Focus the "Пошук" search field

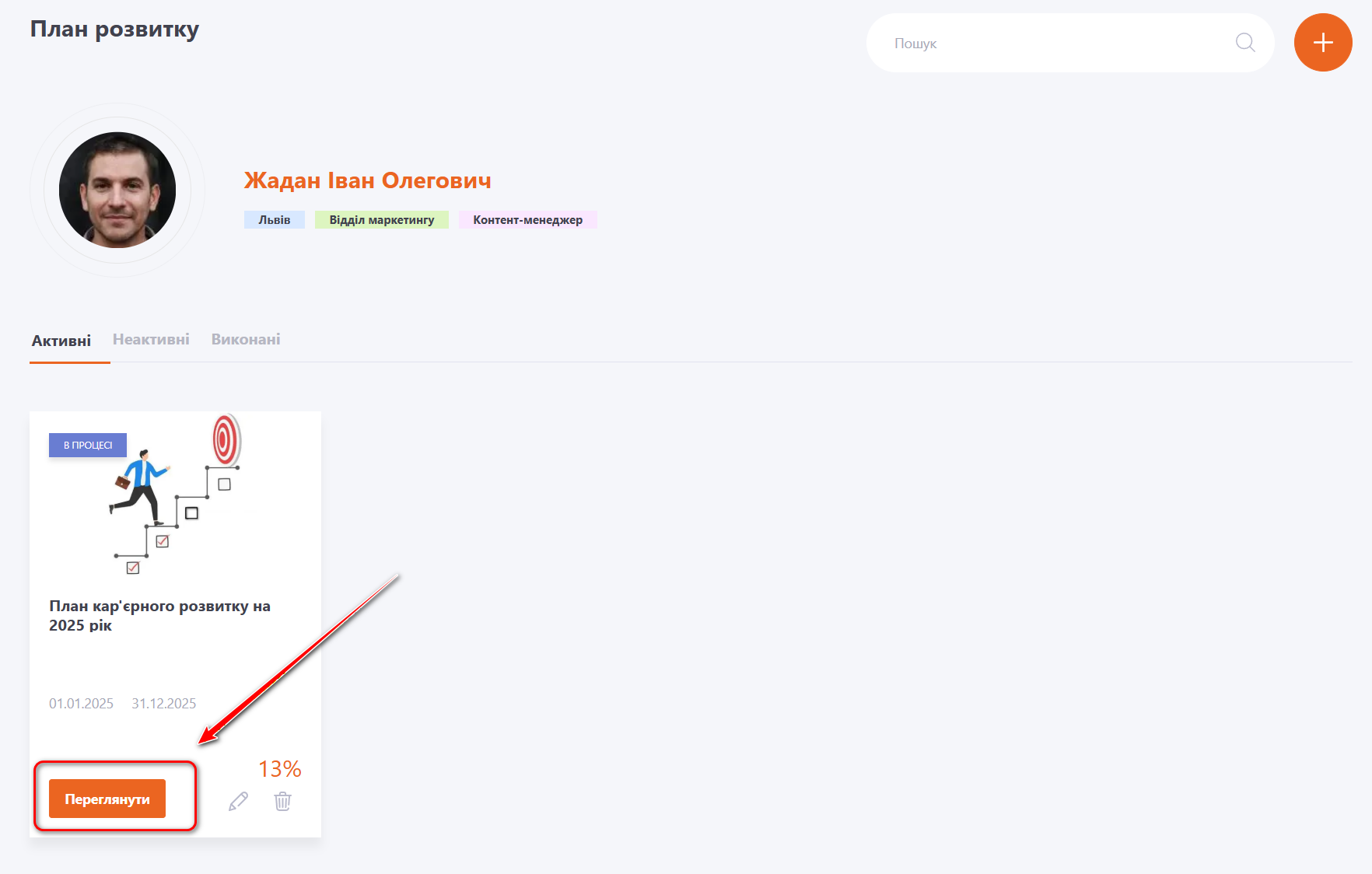(x=1058, y=44)
